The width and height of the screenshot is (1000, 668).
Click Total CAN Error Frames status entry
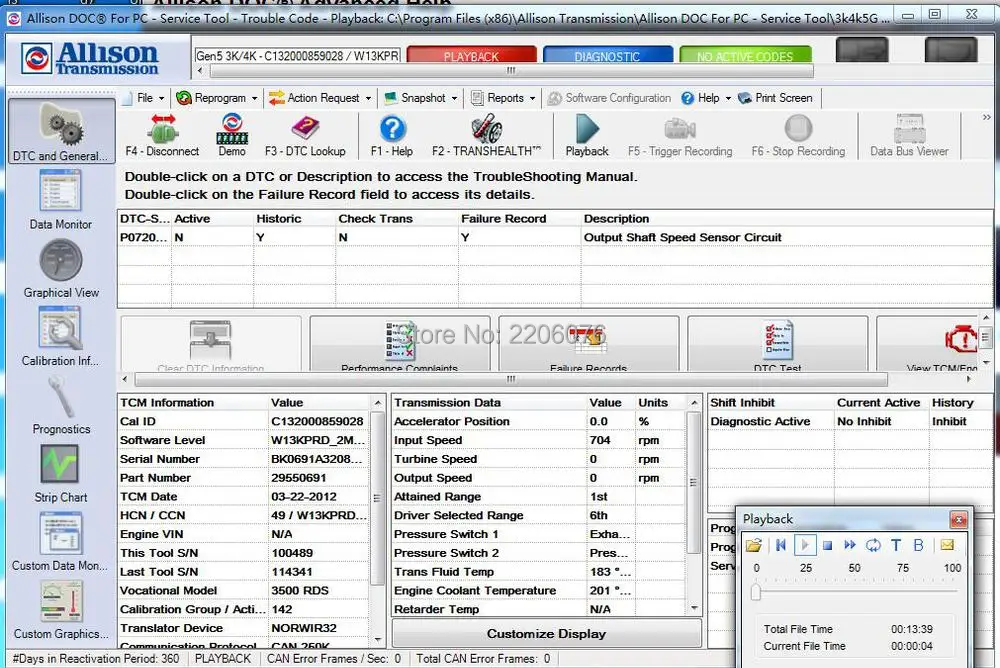[483, 658]
